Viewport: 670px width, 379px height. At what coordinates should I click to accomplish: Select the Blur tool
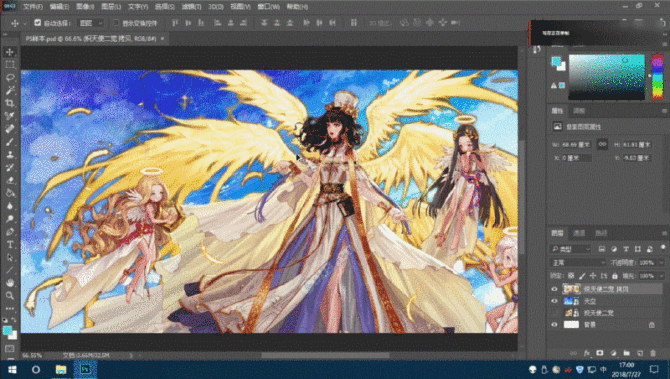pos(10,206)
